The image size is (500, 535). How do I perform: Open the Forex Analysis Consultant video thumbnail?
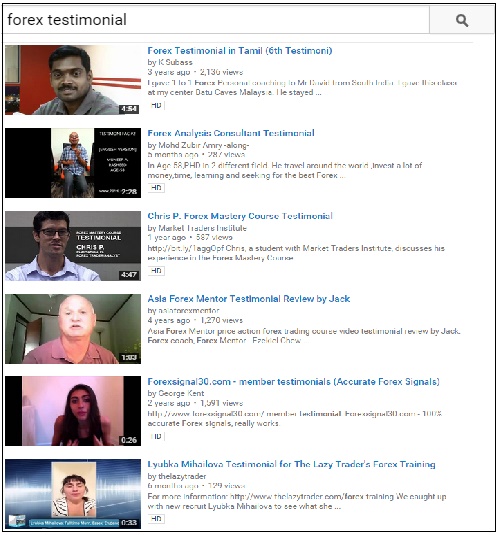[x=73, y=163]
